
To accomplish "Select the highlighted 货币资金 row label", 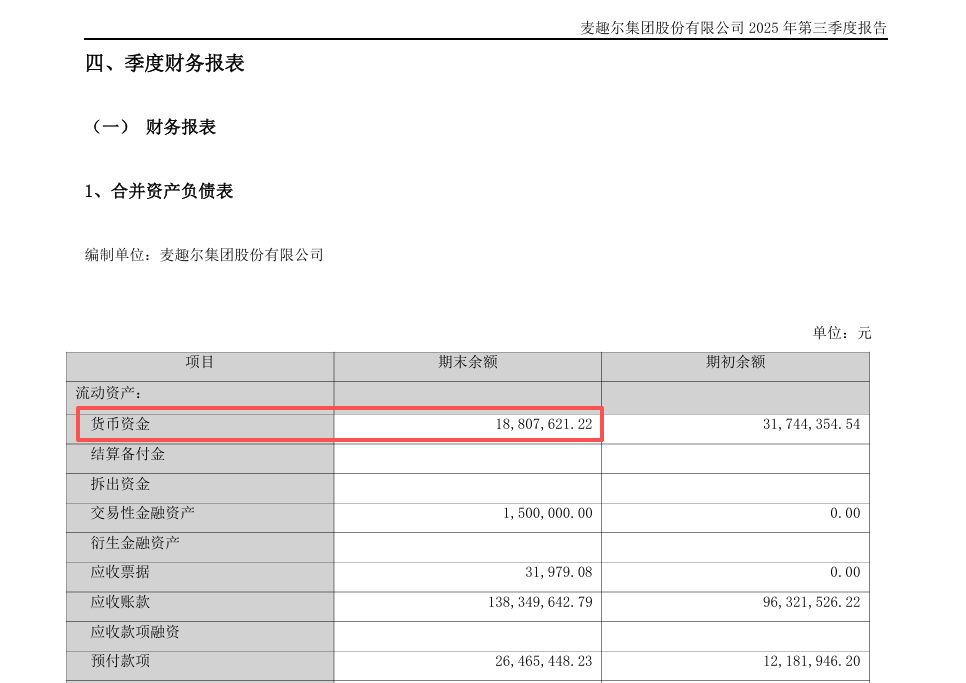I will 121,424.
